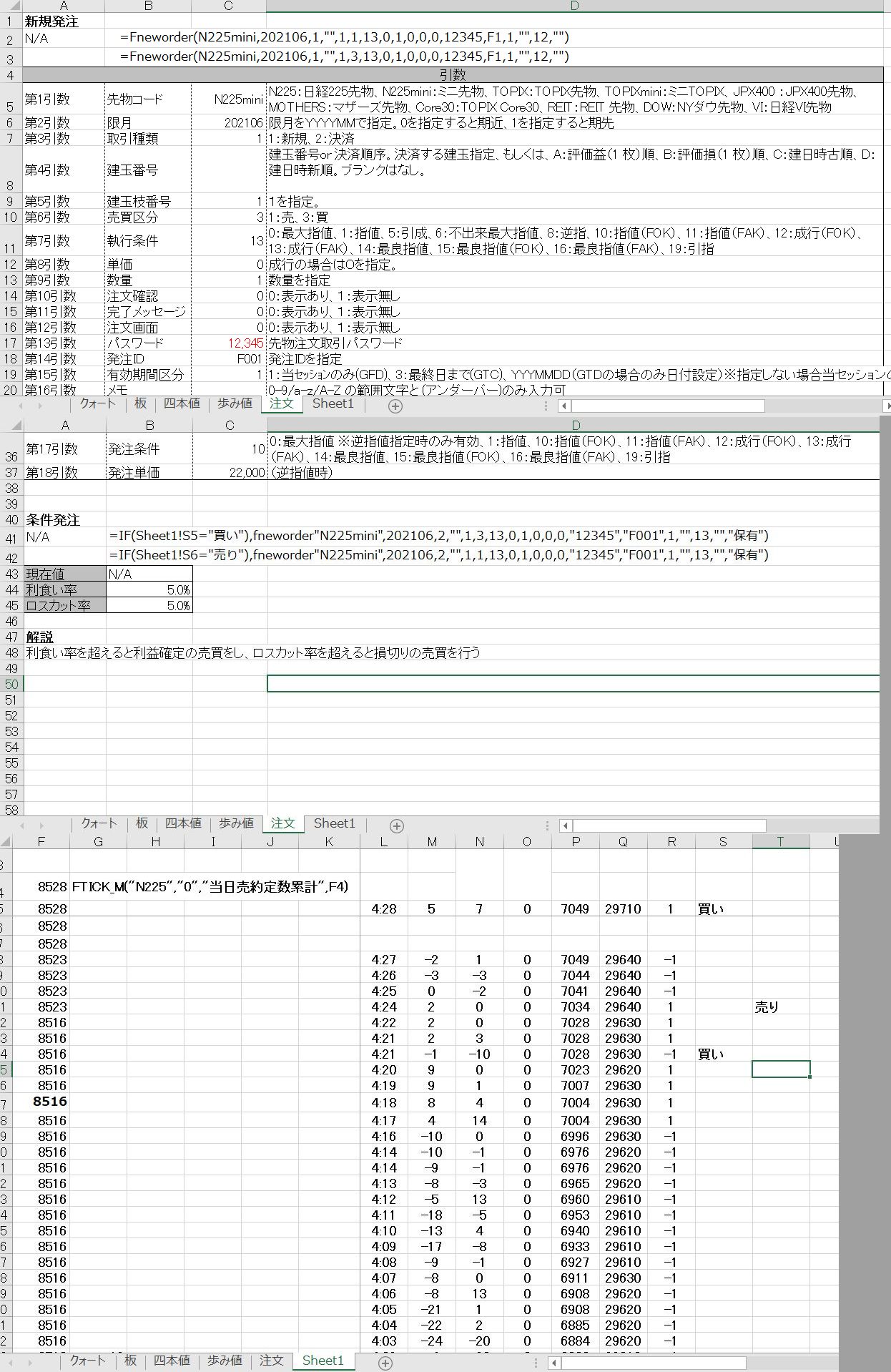Add a new sheet in the top pane
This screenshot has height=1372, width=891.
[x=395, y=406]
